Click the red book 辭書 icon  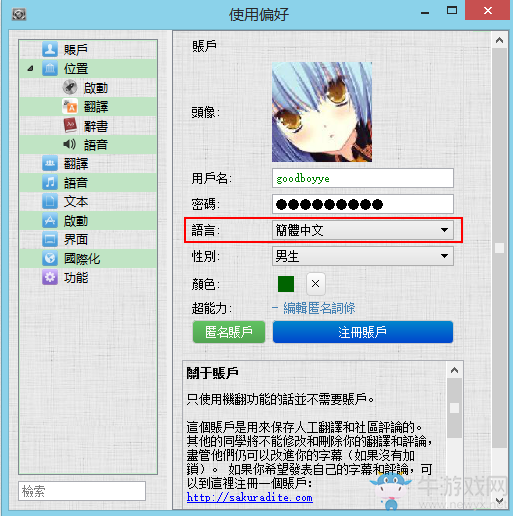(70, 126)
